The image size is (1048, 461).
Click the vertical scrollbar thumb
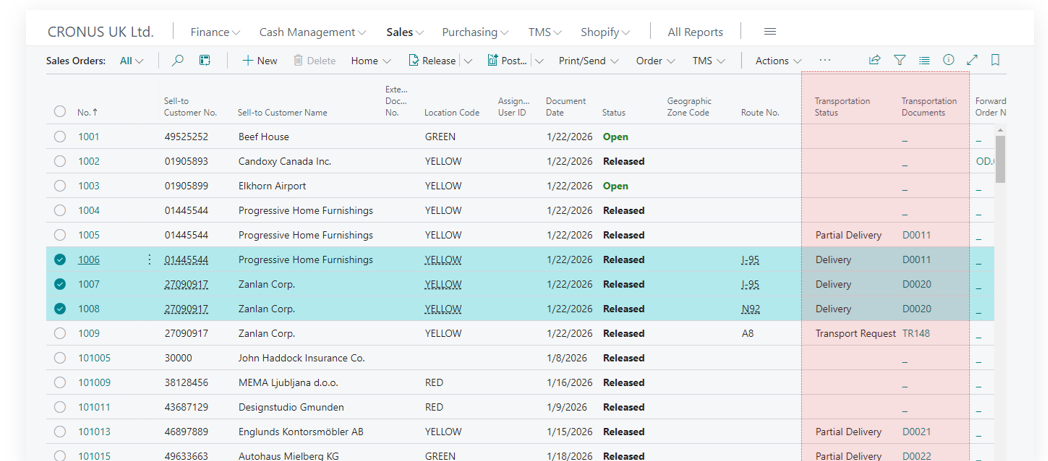(x=1000, y=160)
